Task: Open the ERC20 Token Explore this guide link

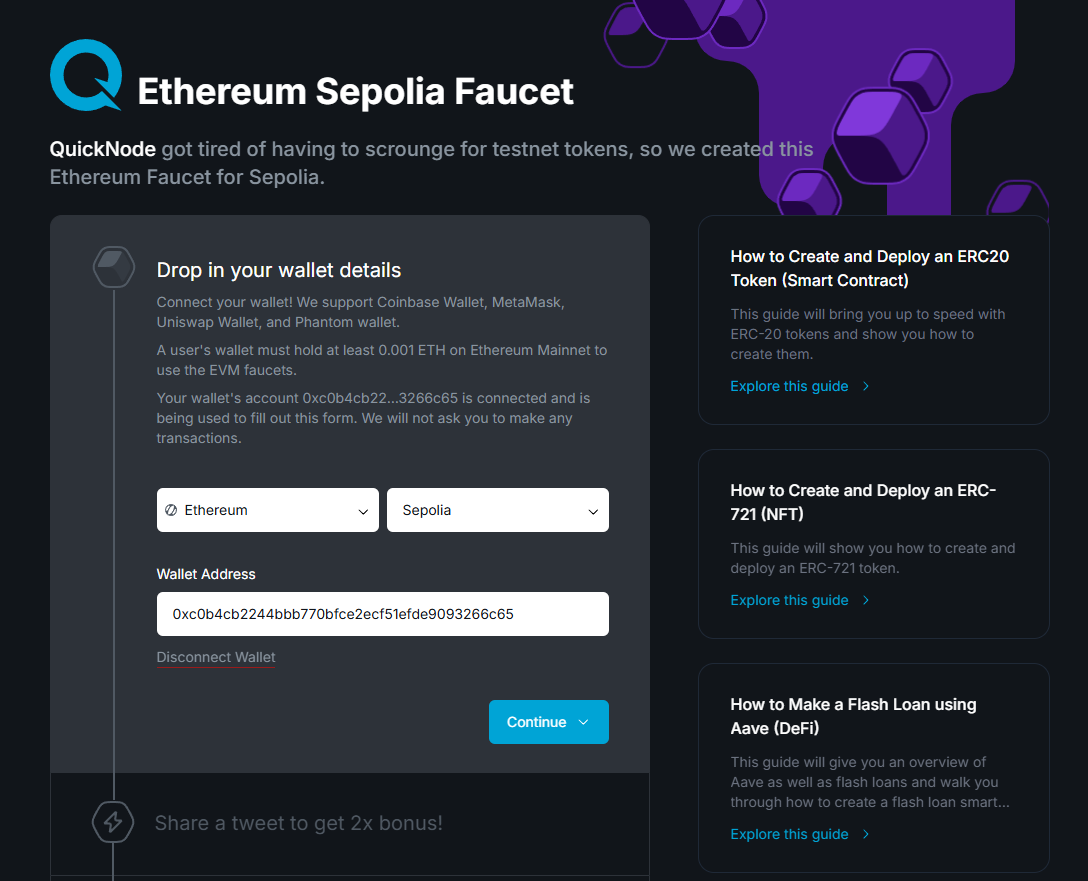Action: (789, 386)
